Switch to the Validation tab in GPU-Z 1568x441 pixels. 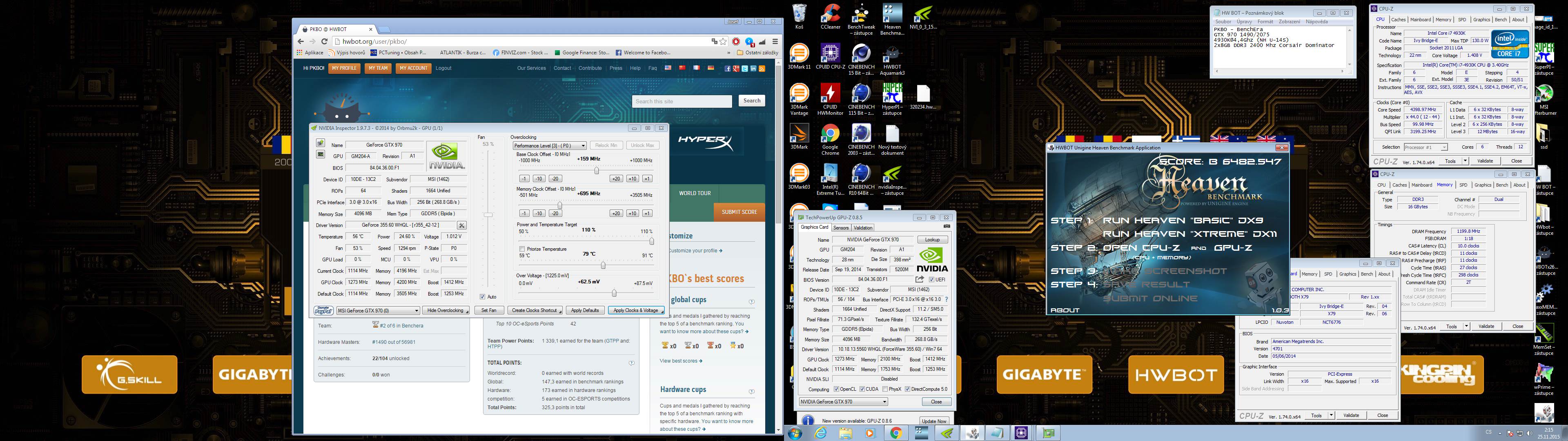point(862,228)
